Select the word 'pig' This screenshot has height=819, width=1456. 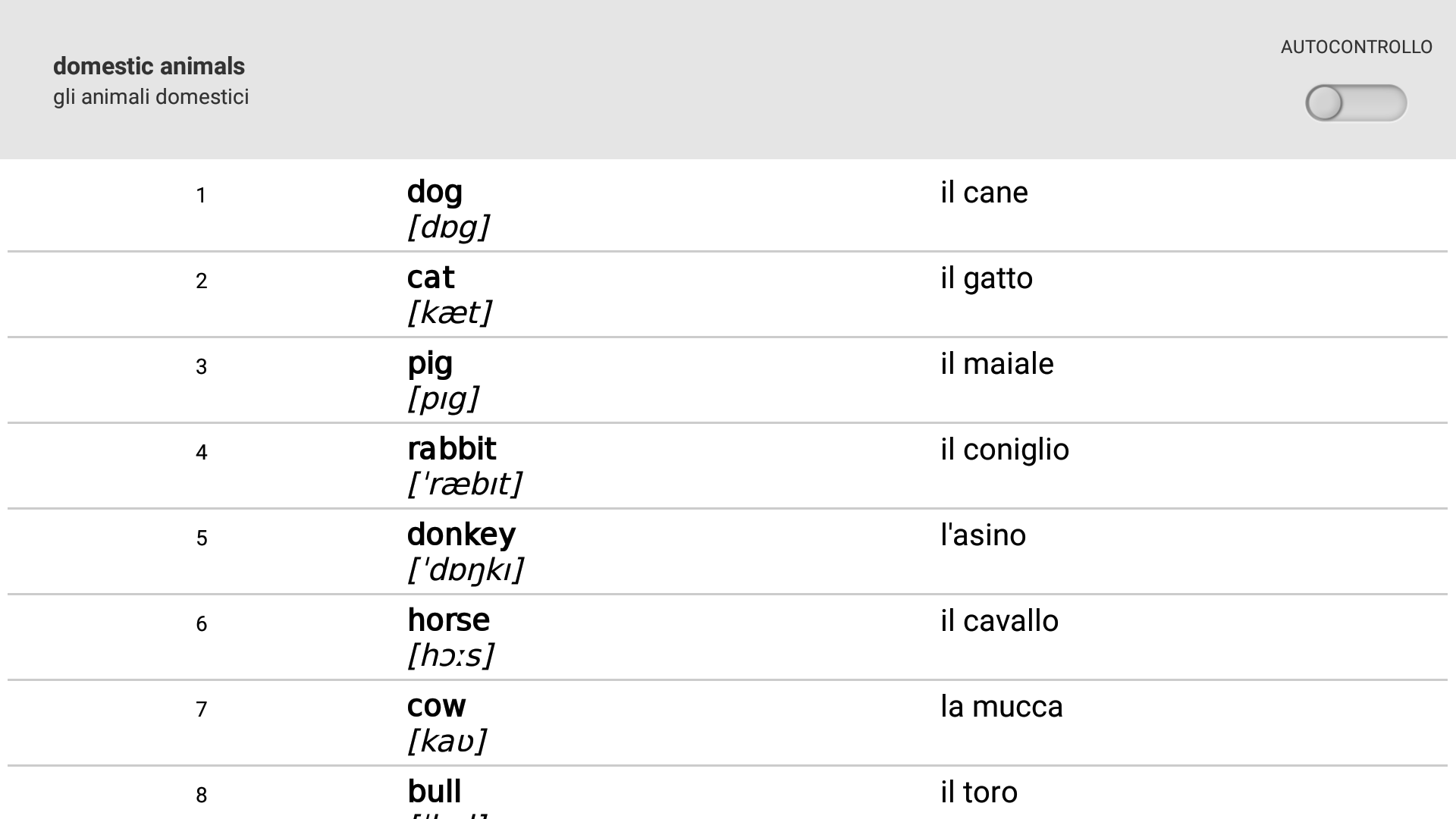pos(430,363)
